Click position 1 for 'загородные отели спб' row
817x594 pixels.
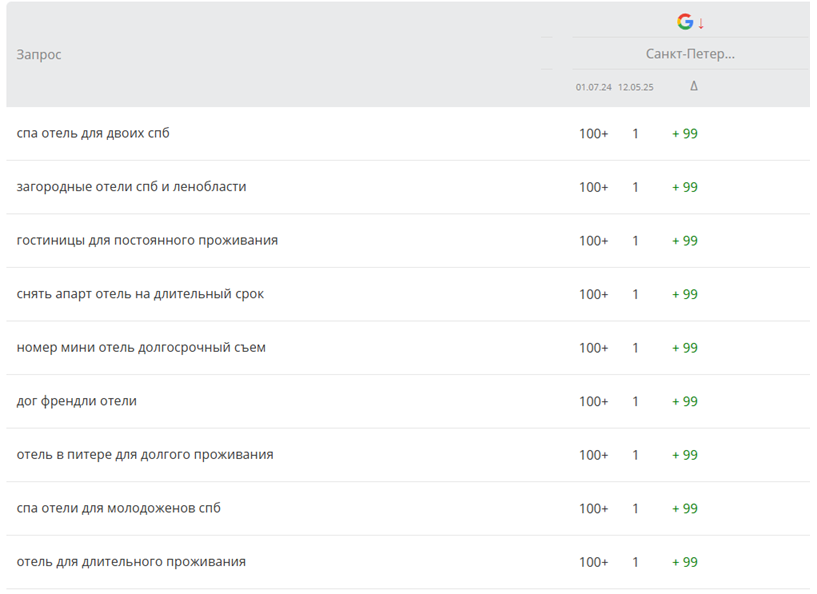pos(635,187)
